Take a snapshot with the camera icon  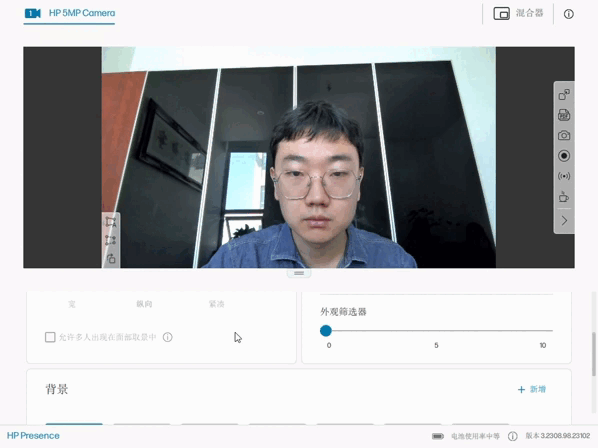click(564, 135)
